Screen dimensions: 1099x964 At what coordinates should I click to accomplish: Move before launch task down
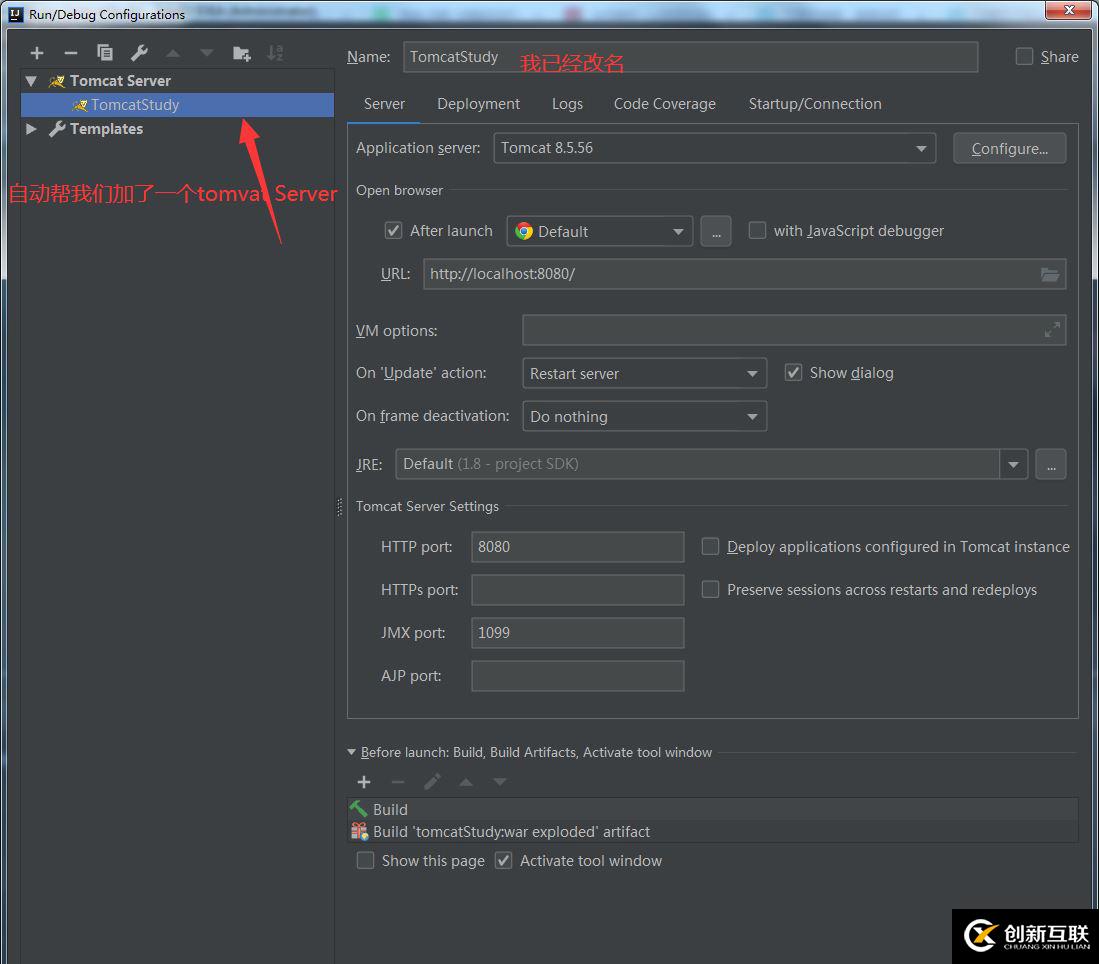[500, 782]
